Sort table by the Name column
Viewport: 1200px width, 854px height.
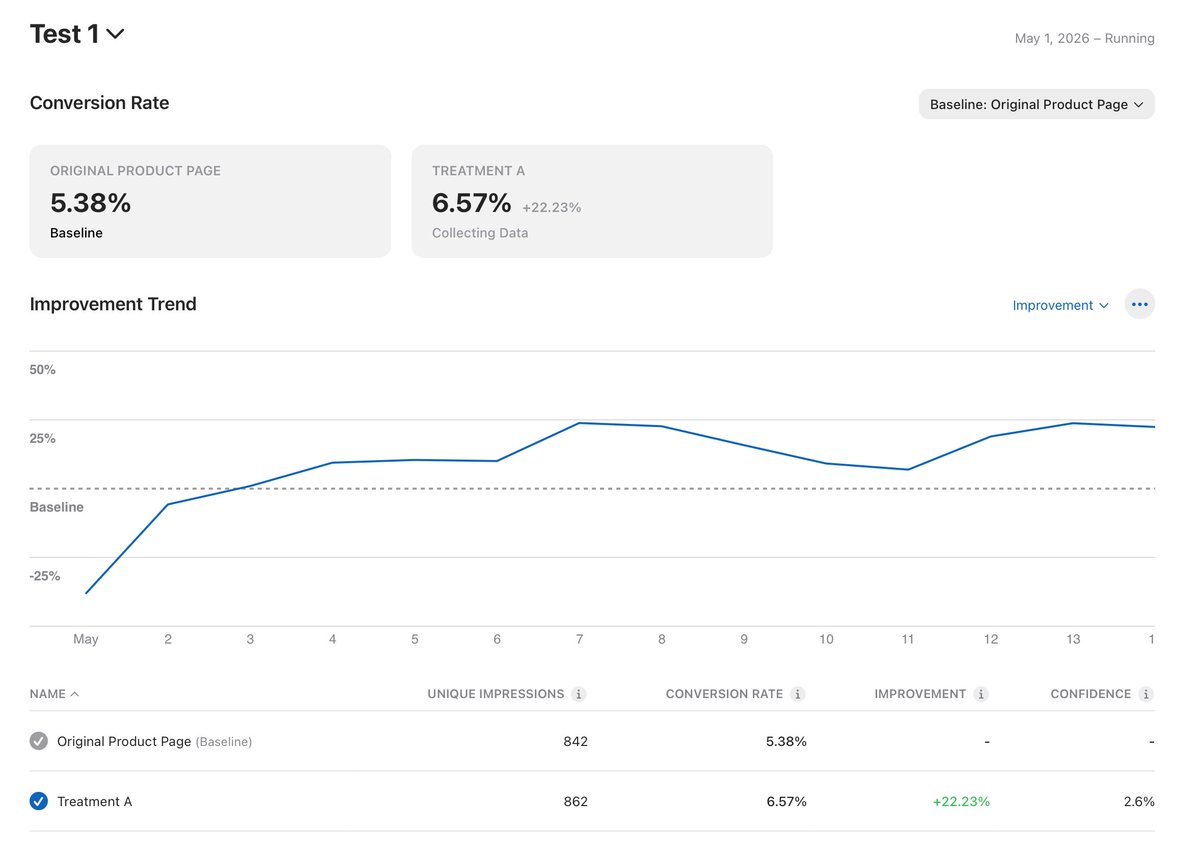pyautogui.click(x=54, y=694)
